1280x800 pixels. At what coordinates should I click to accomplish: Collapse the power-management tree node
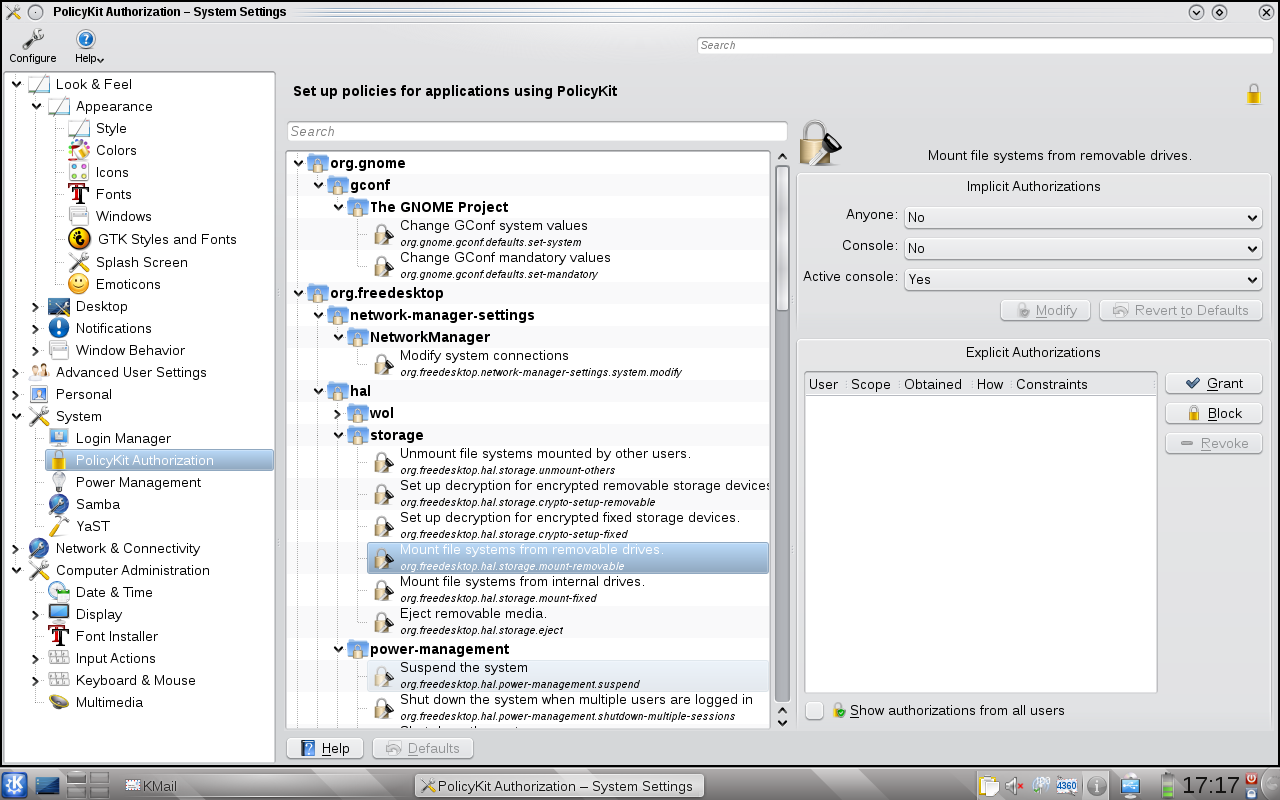click(x=339, y=649)
